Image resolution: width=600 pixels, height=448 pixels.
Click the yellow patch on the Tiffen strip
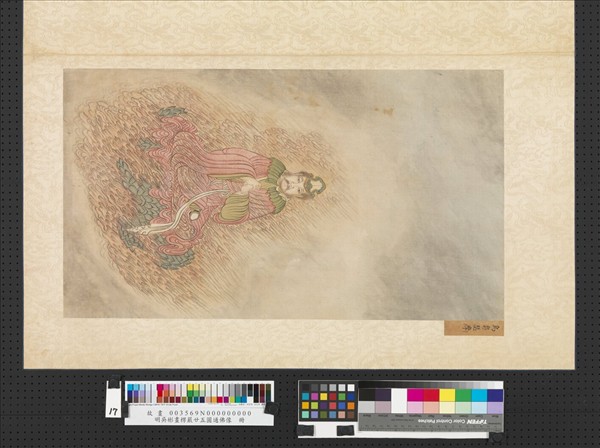pos(447,395)
